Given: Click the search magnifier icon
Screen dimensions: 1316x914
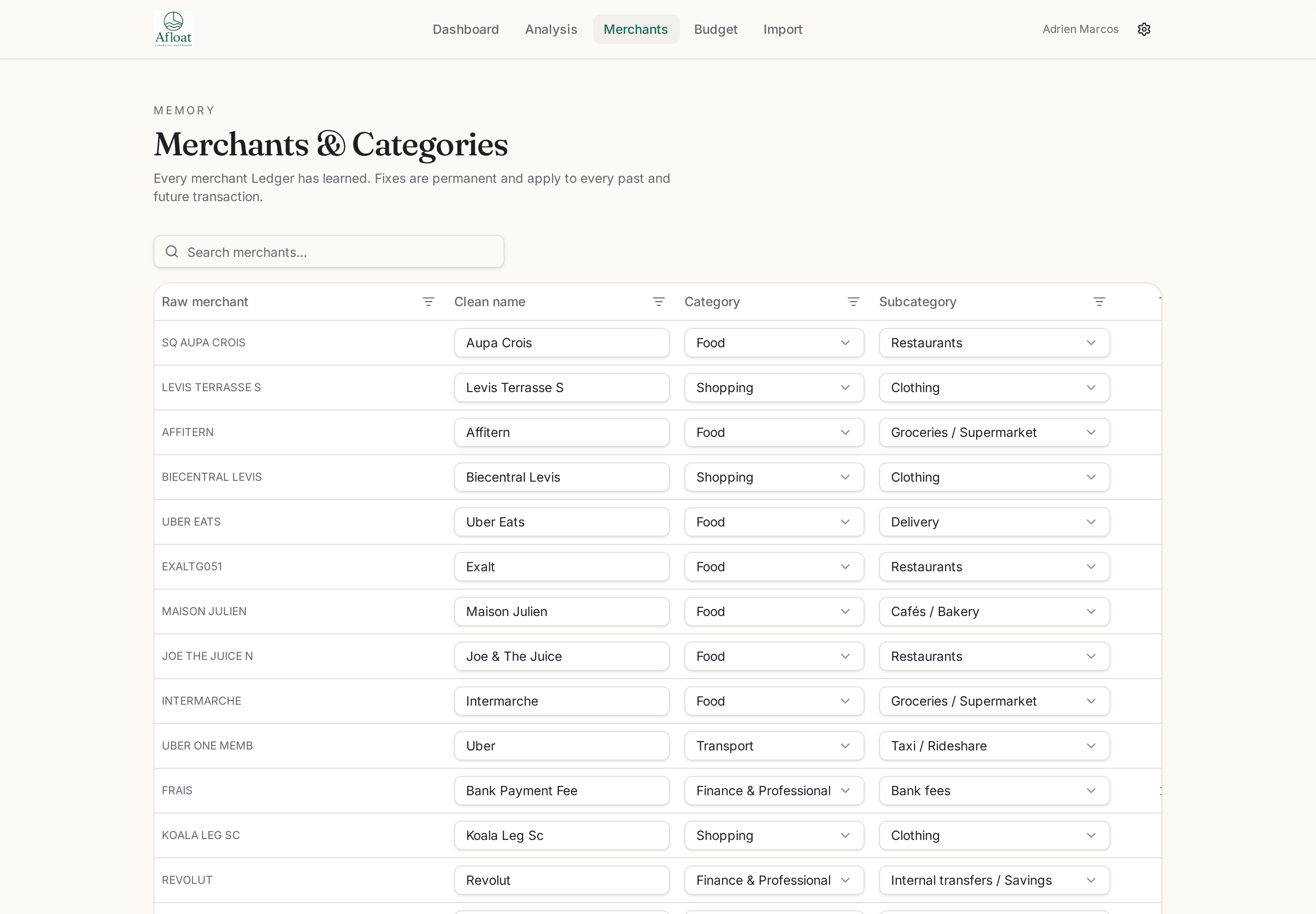Looking at the screenshot, I should (x=172, y=251).
